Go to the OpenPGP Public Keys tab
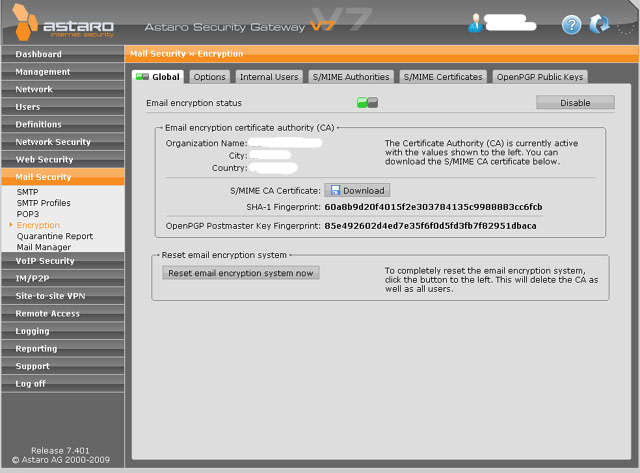This screenshot has width=640, height=473. [539, 77]
